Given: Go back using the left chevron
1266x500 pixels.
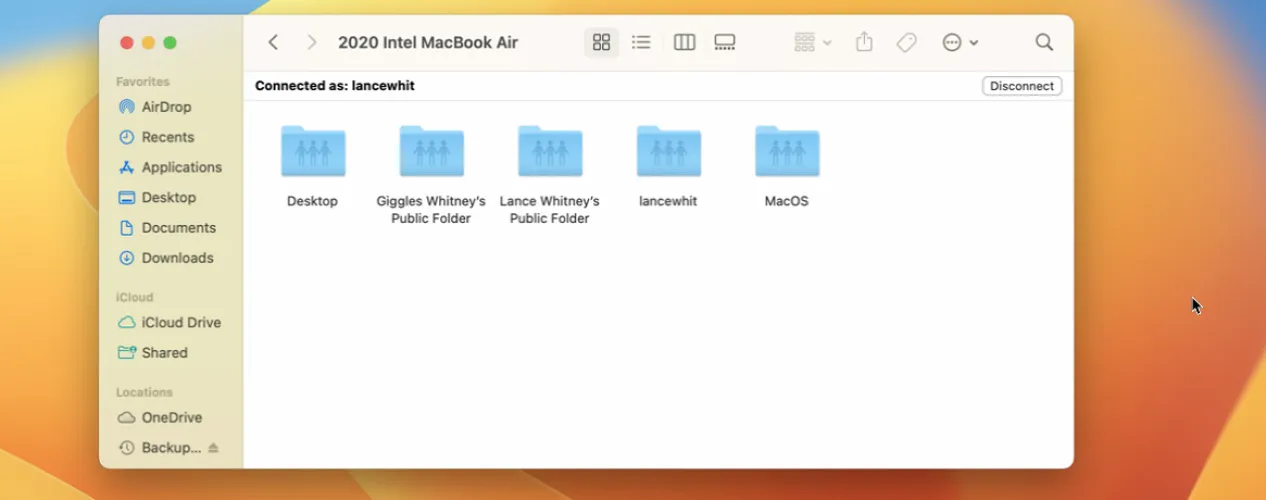Looking at the screenshot, I should click(x=273, y=42).
